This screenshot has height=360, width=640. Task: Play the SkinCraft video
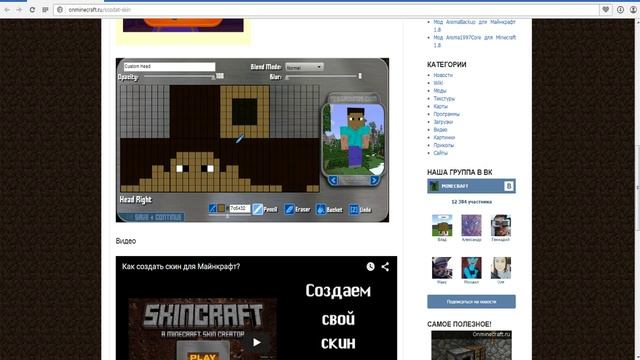click(256, 342)
